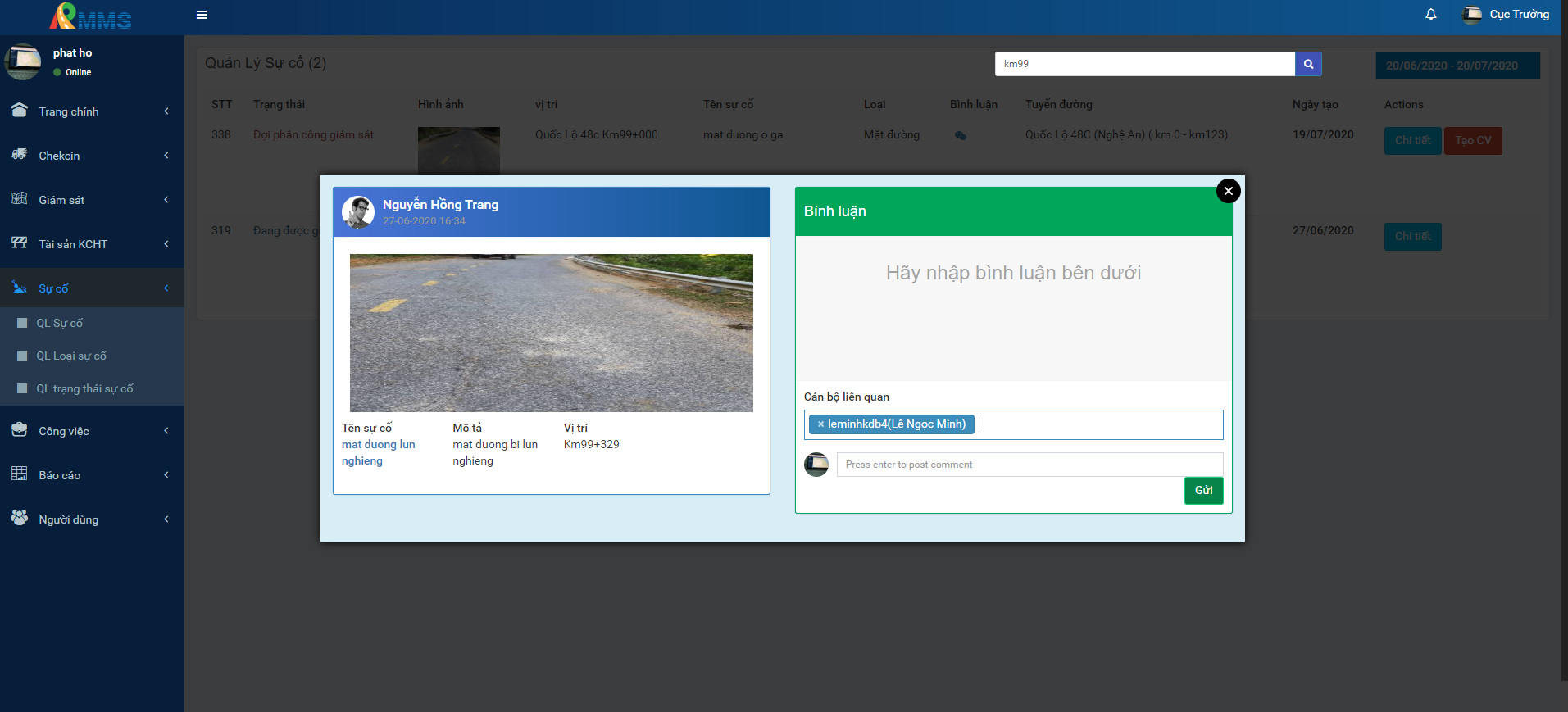Image resolution: width=1568 pixels, height=712 pixels.
Task: Click the Trạng thái column header
Action: [x=279, y=104]
